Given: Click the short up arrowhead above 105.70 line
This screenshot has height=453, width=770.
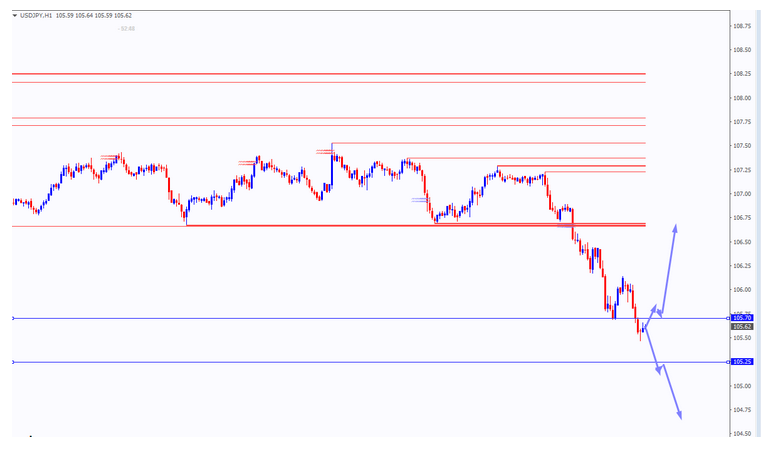Looking at the screenshot, I should [656, 307].
